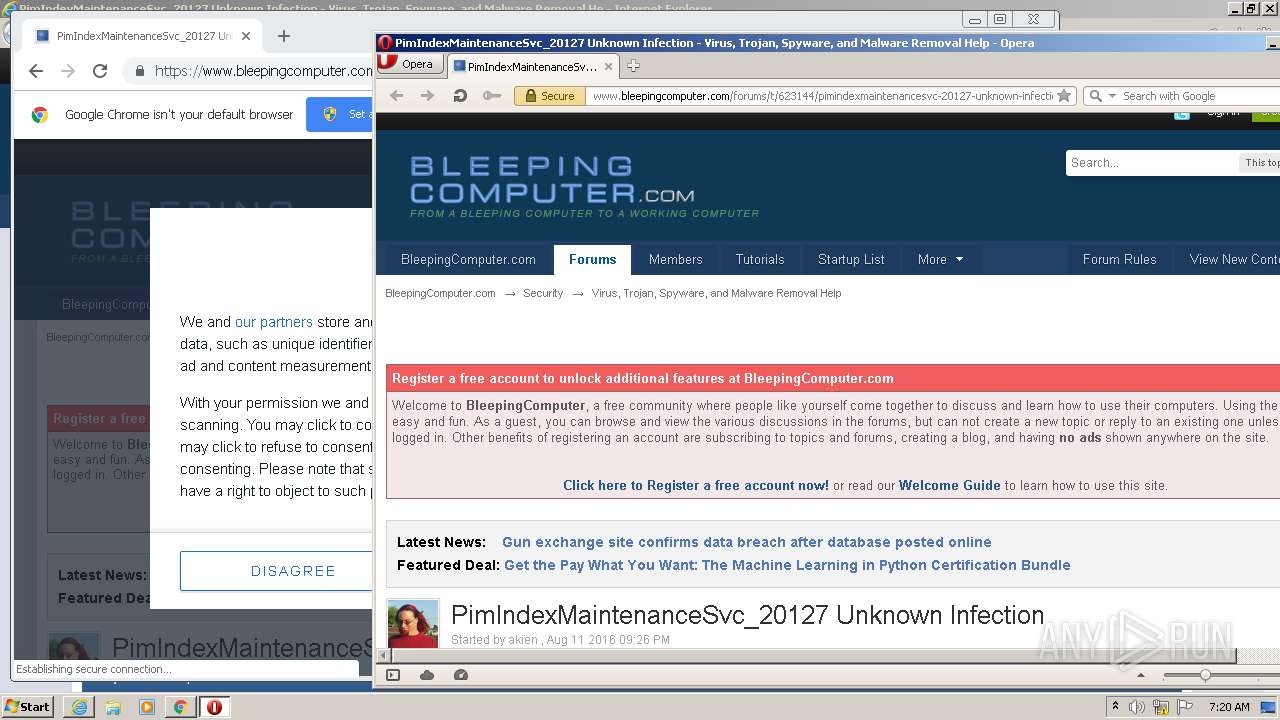Screen dimensions: 1280x720
Task: Open the Windows Start menu
Action: [x=27, y=707]
